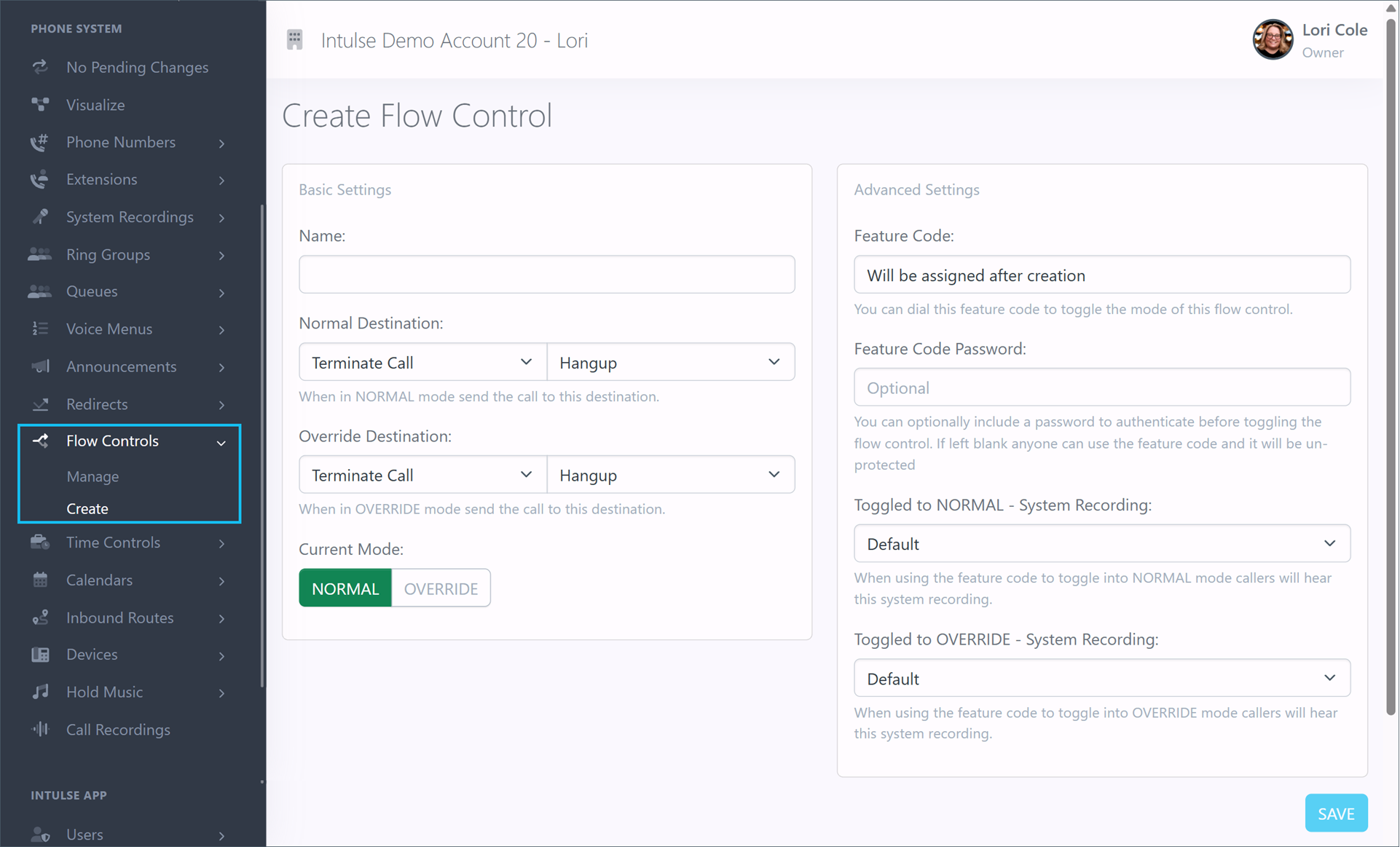The width and height of the screenshot is (1400, 847).
Task: Set Current Mode to NORMAL
Action: click(345, 588)
